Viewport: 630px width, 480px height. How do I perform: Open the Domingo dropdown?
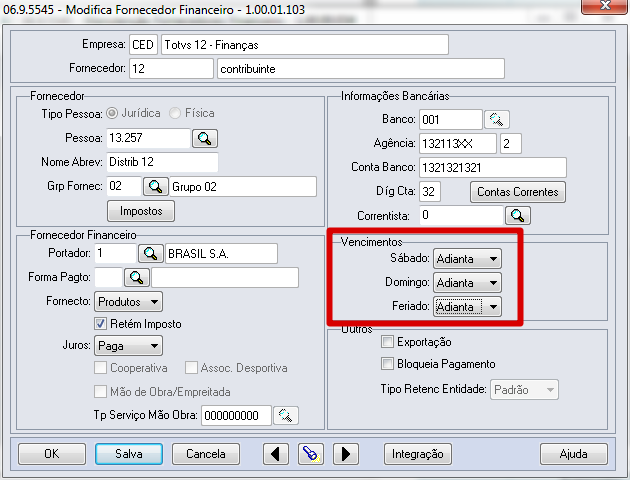coord(467,283)
